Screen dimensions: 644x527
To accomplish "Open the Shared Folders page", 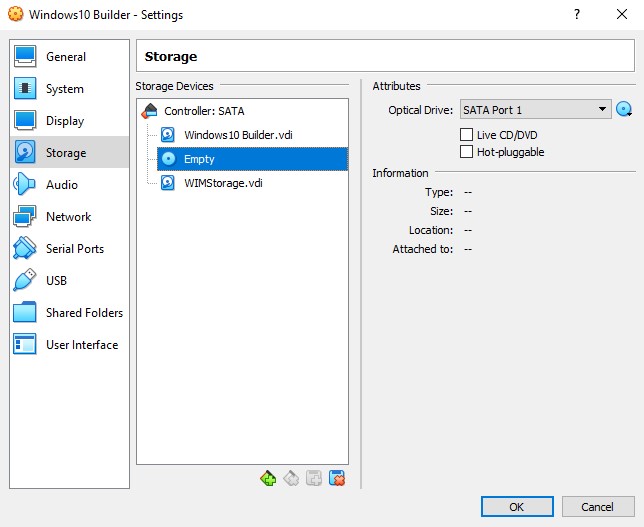I will coord(69,313).
